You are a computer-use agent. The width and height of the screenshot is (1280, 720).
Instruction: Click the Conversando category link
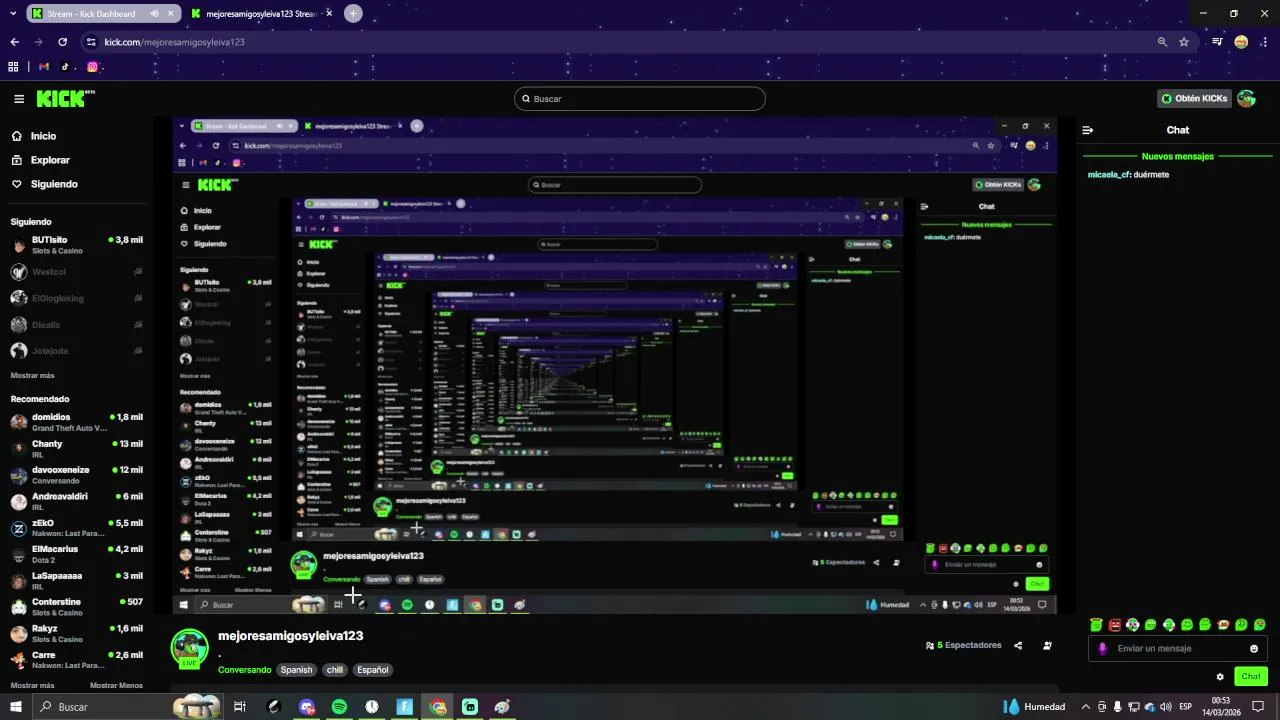244,670
